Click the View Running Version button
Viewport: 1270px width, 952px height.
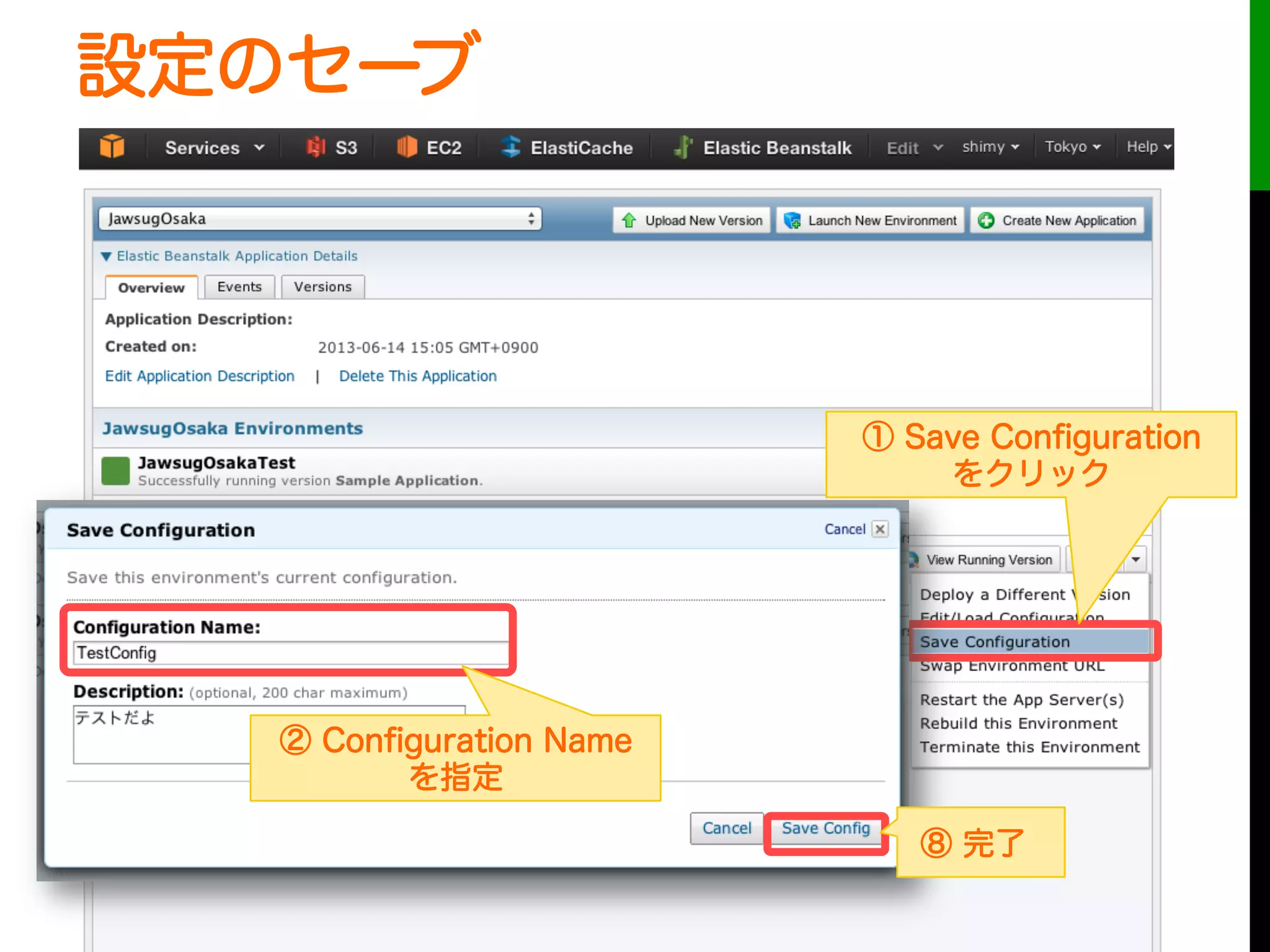[984, 560]
